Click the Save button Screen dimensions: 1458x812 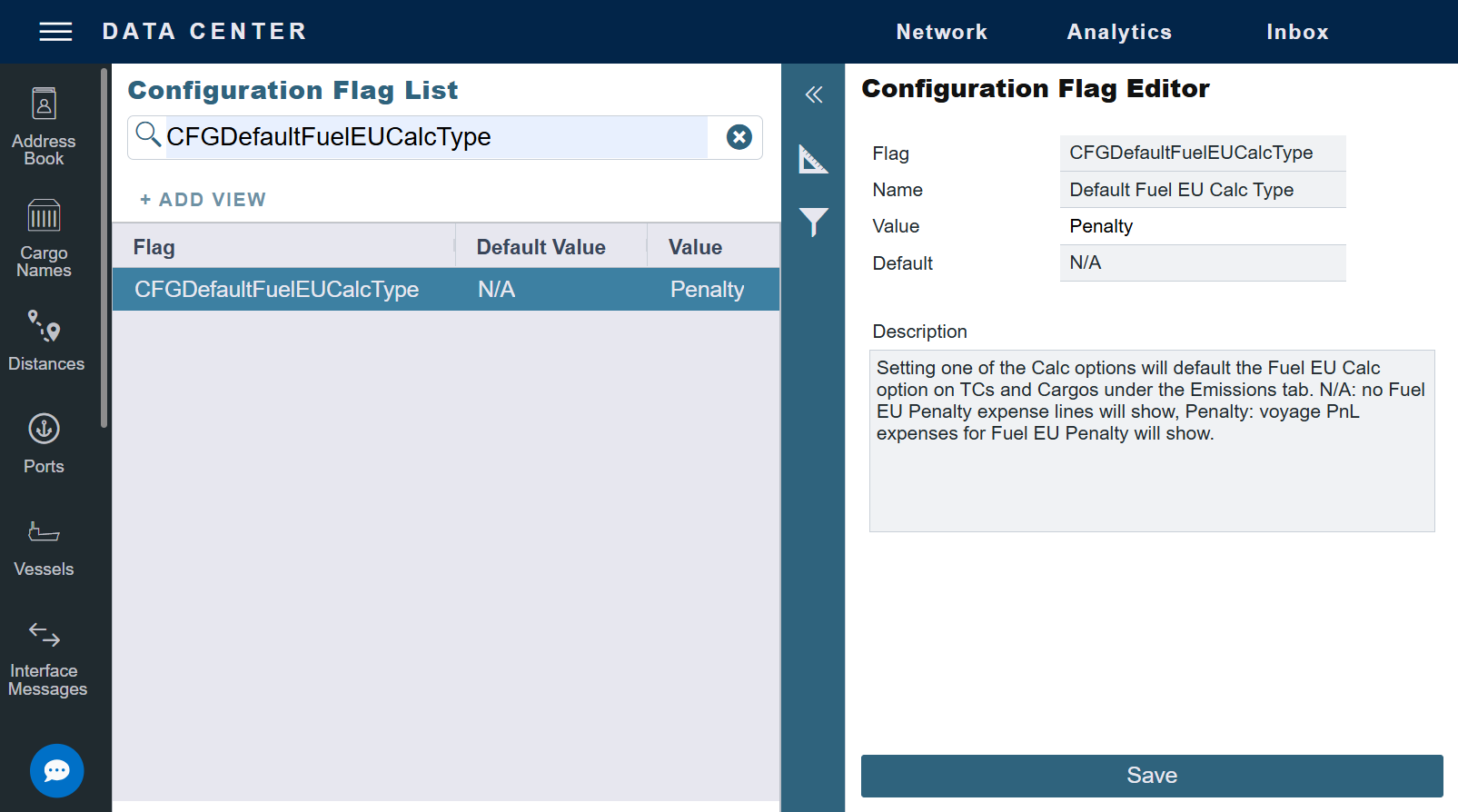[x=1151, y=776]
